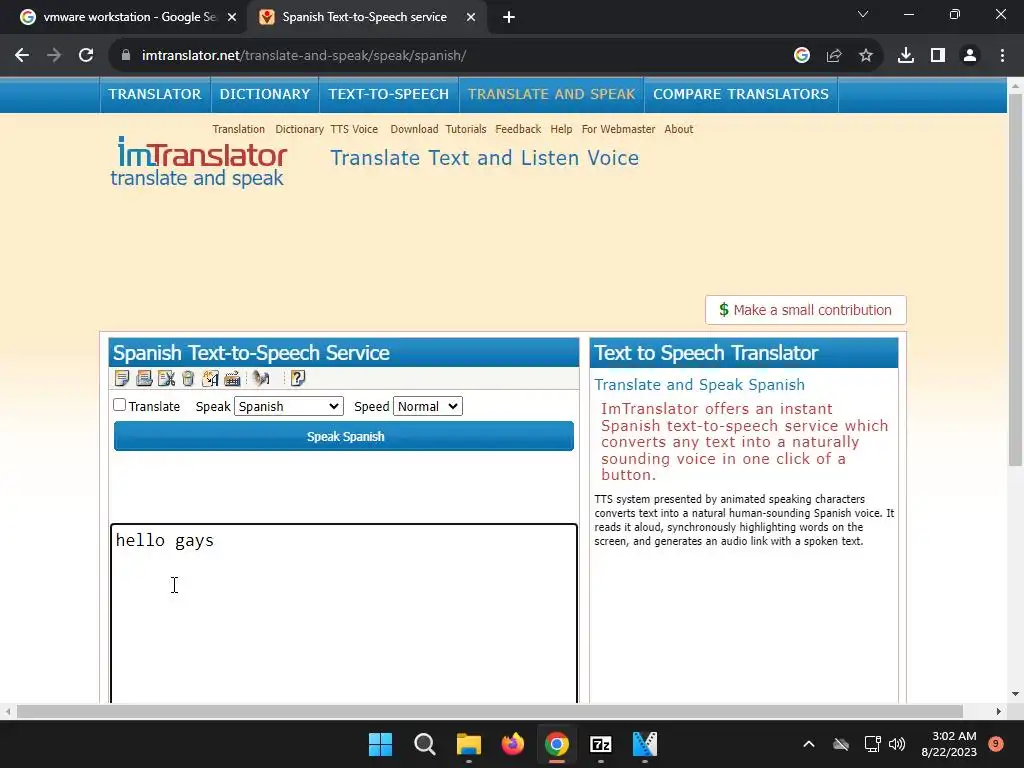The image size is (1024, 768).
Task: Open Windows Start menu
Action: (x=381, y=744)
